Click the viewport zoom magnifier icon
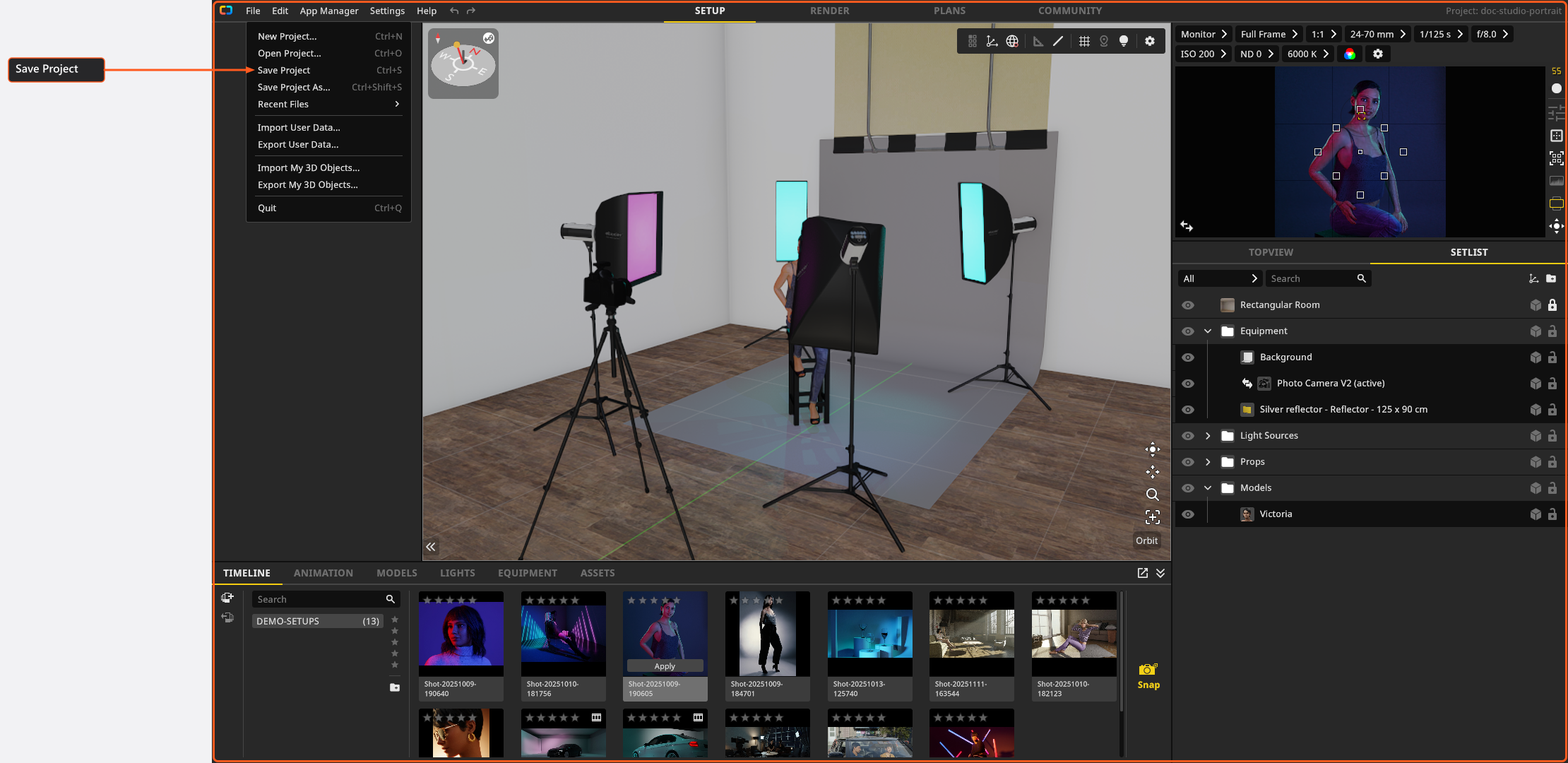 click(1152, 495)
